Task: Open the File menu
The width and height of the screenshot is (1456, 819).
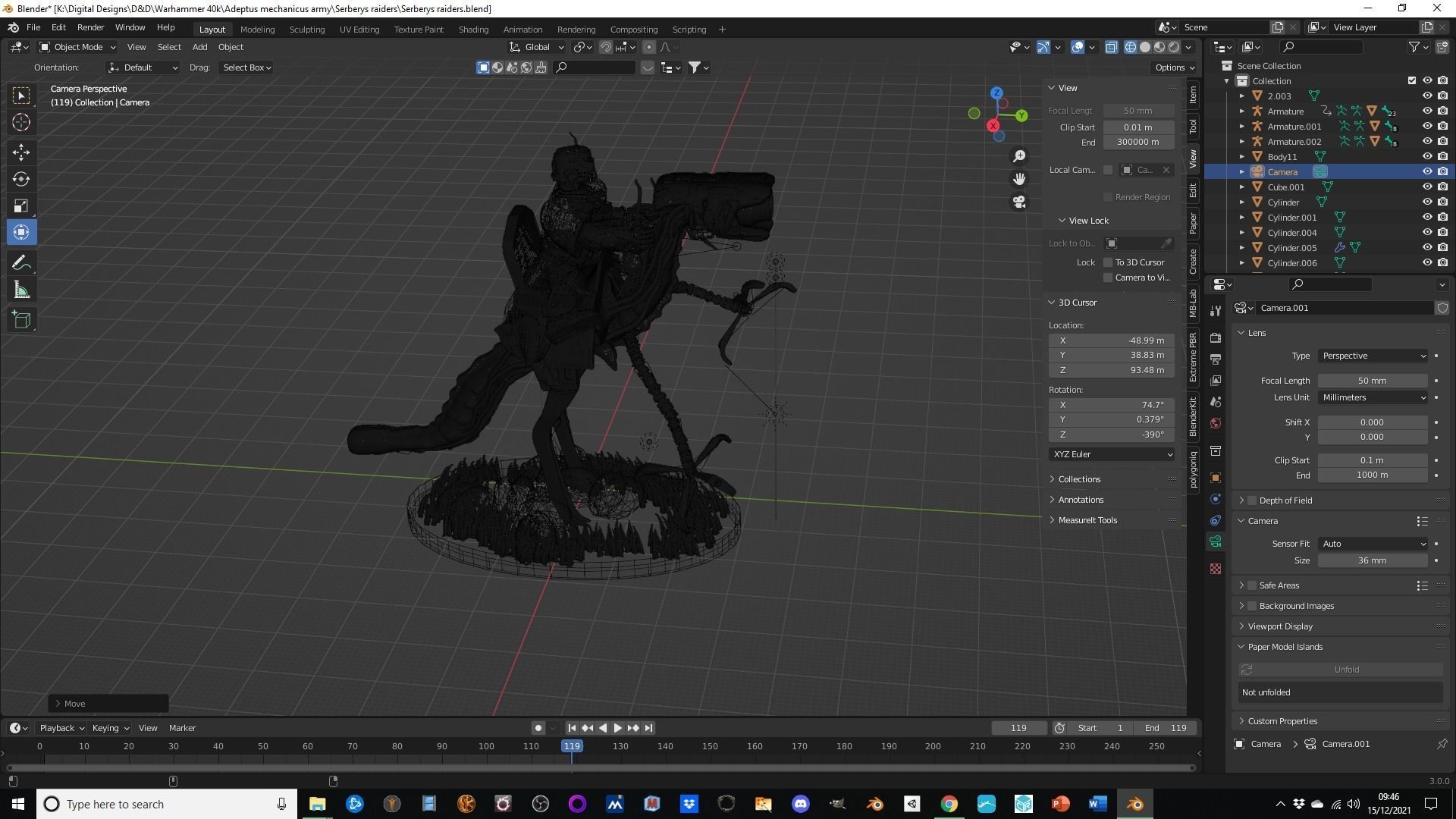Action: (33, 27)
